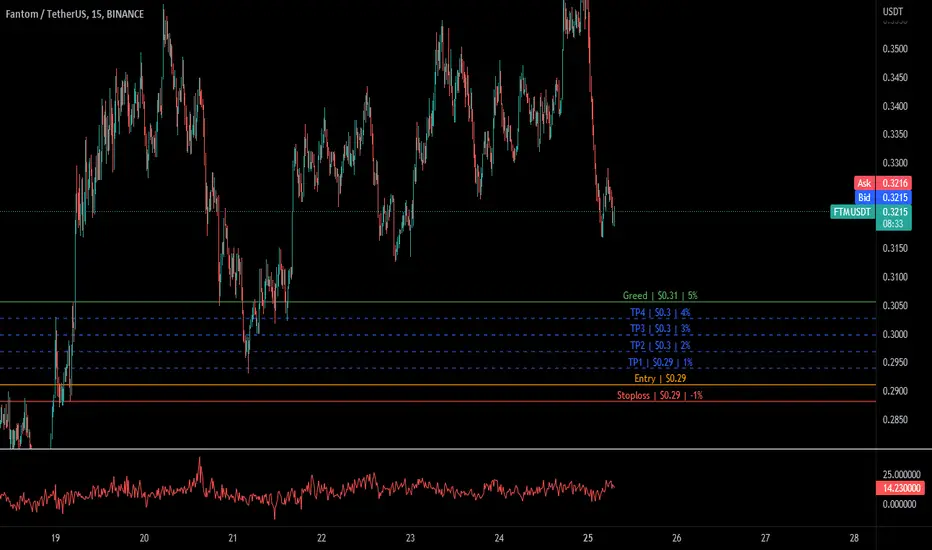Select the orange Entry | $0.29 label
The width and height of the screenshot is (932, 550).
coord(660,378)
